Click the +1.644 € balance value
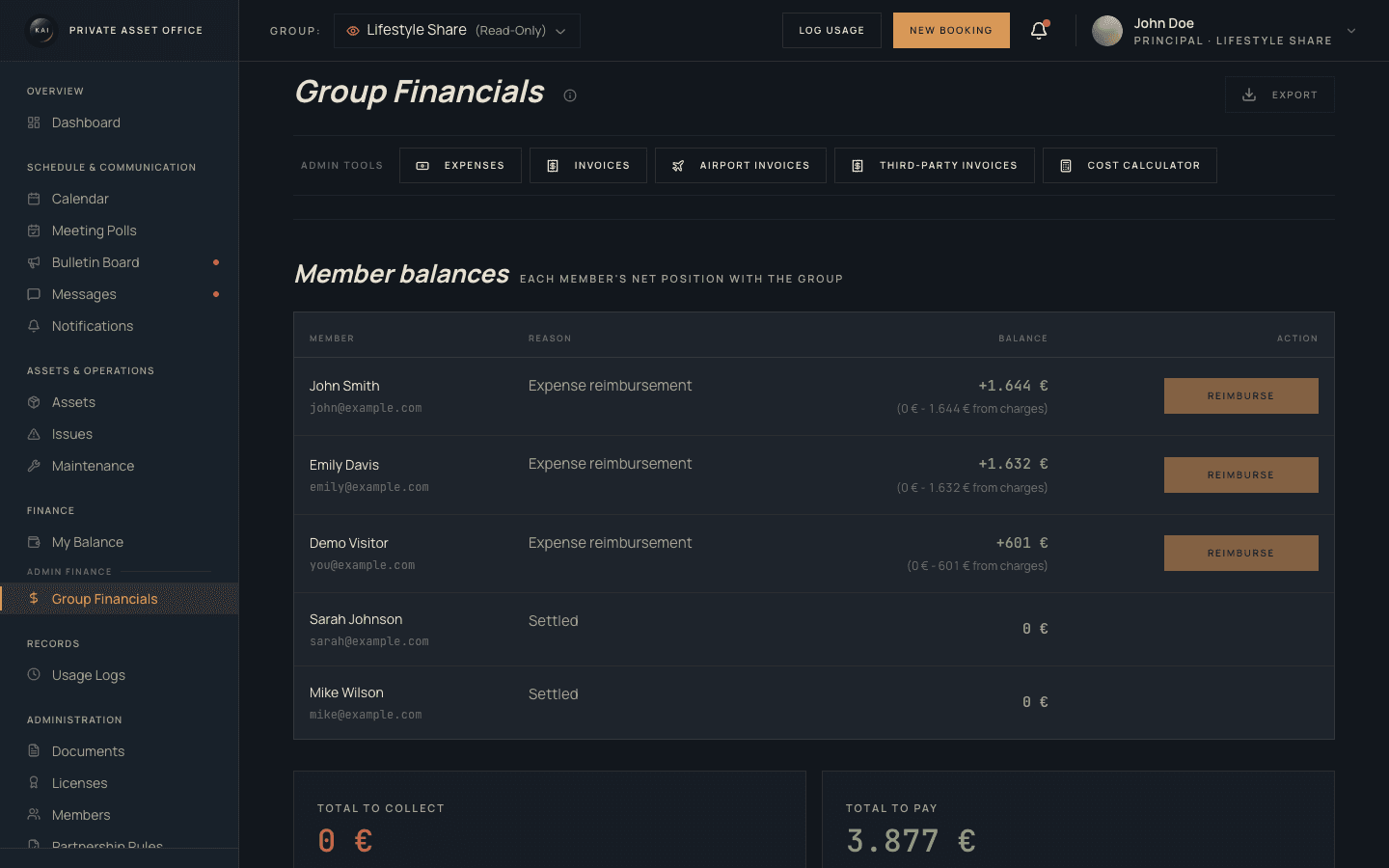The height and width of the screenshot is (868, 1389). pyautogui.click(x=1013, y=386)
